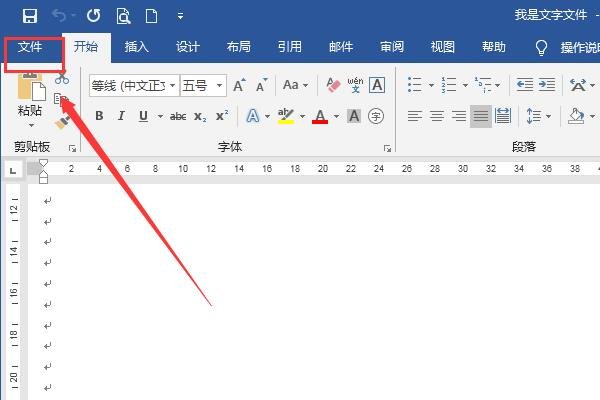Switch to the 设计 (Design) tab
600x400 pixels.
(x=188, y=47)
